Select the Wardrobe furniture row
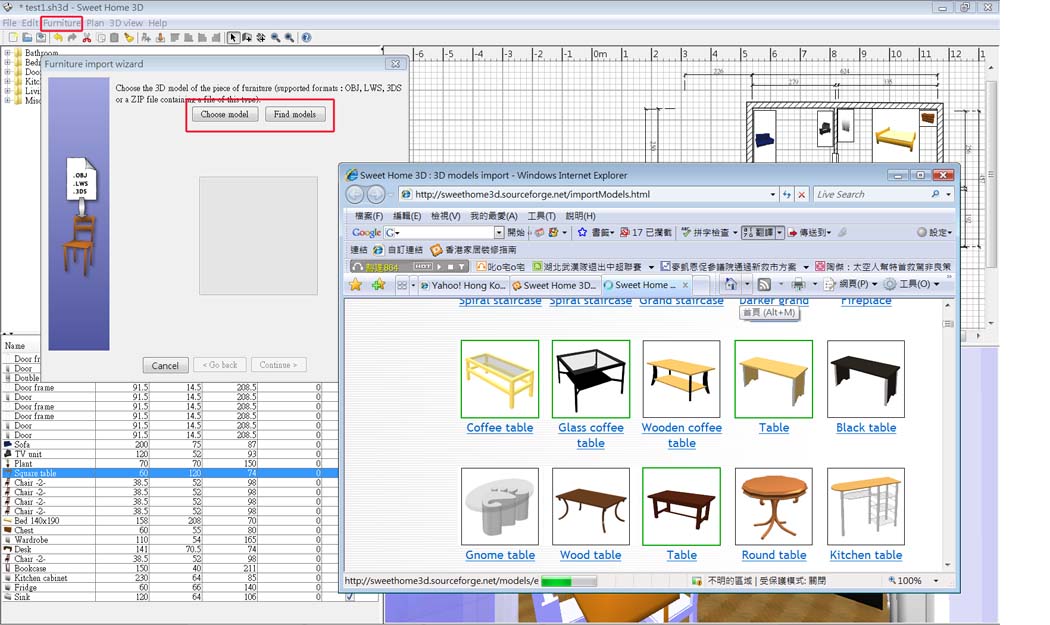Viewport: 1050px width, 625px height. 169,539
